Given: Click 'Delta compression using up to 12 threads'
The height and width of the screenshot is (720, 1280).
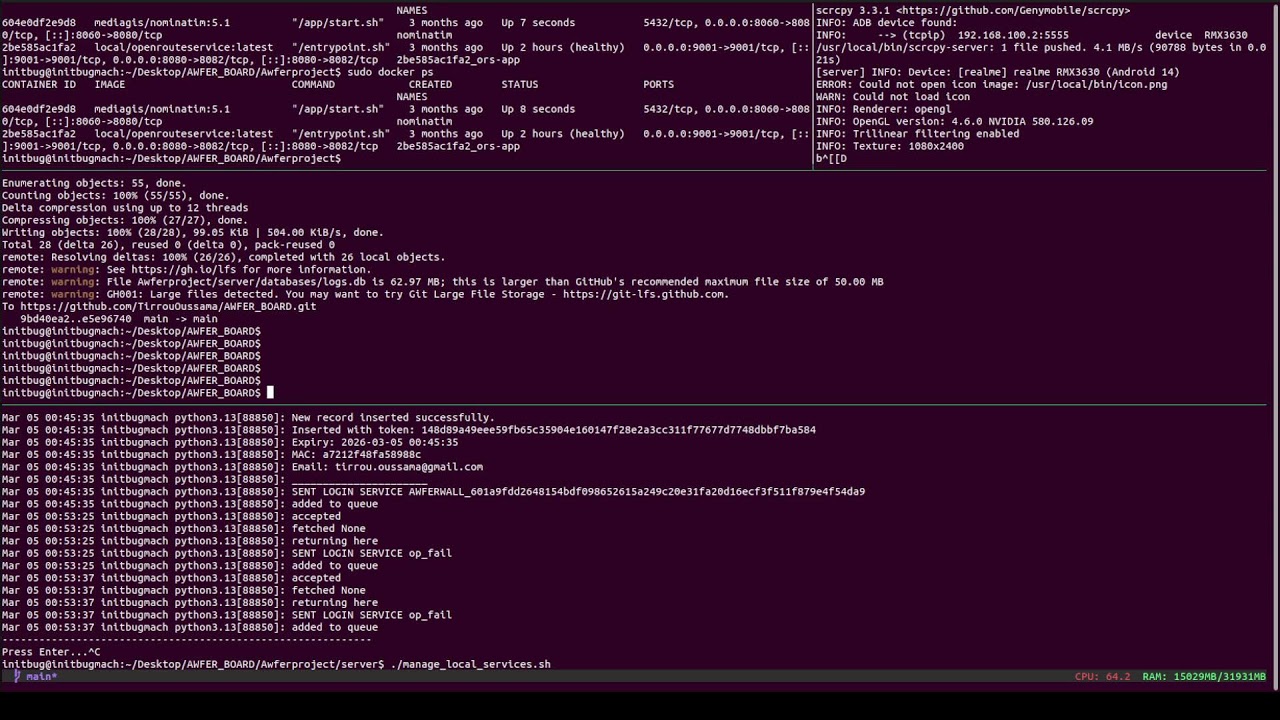Looking at the screenshot, I should pos(125,208).
